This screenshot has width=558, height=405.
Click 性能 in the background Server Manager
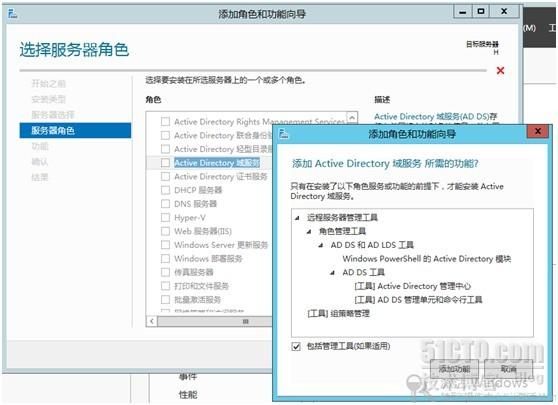pos(188,394)
